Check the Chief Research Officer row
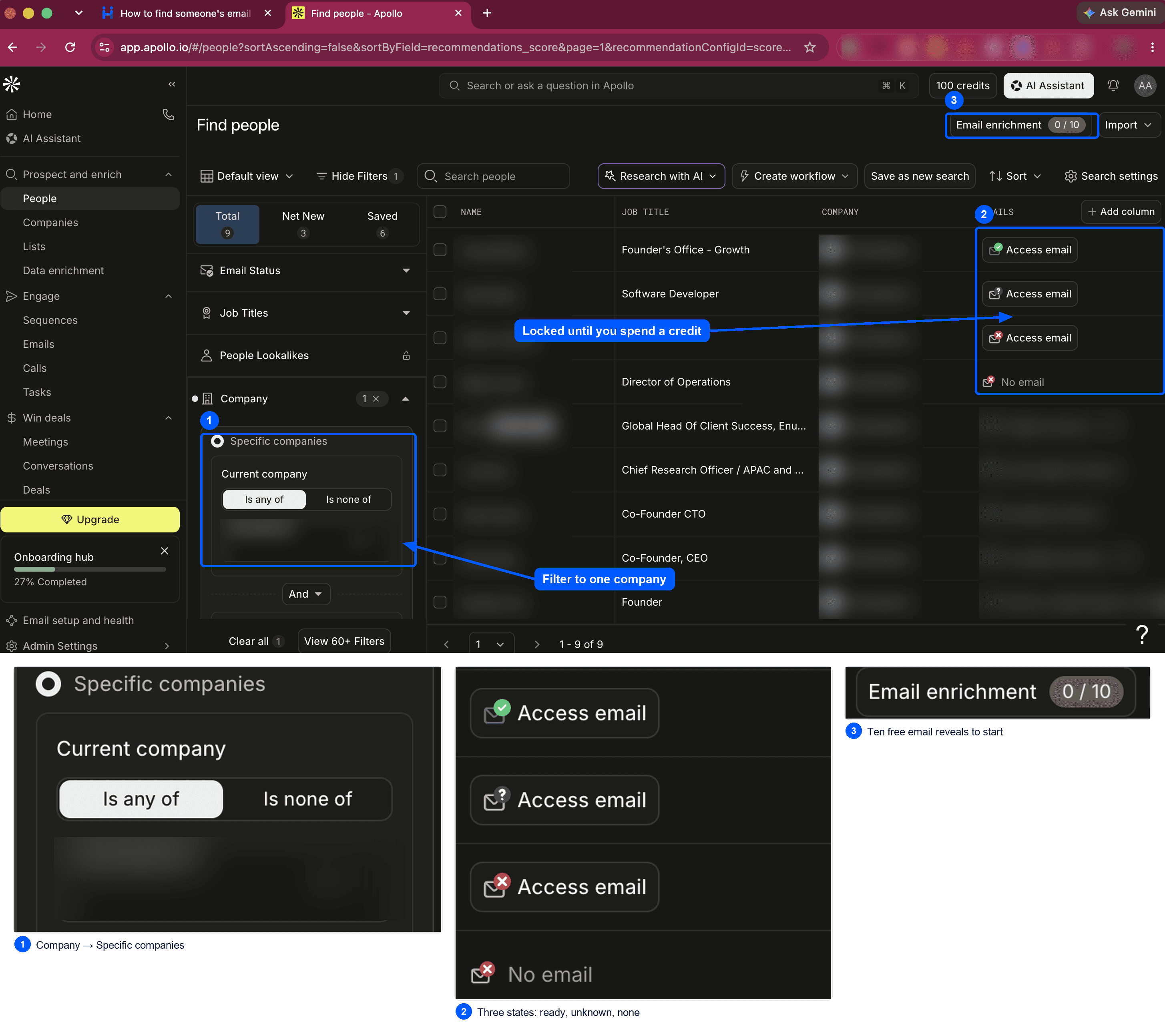The width and height of the screenshot is (1165, 1036). [x=440, y=470]
